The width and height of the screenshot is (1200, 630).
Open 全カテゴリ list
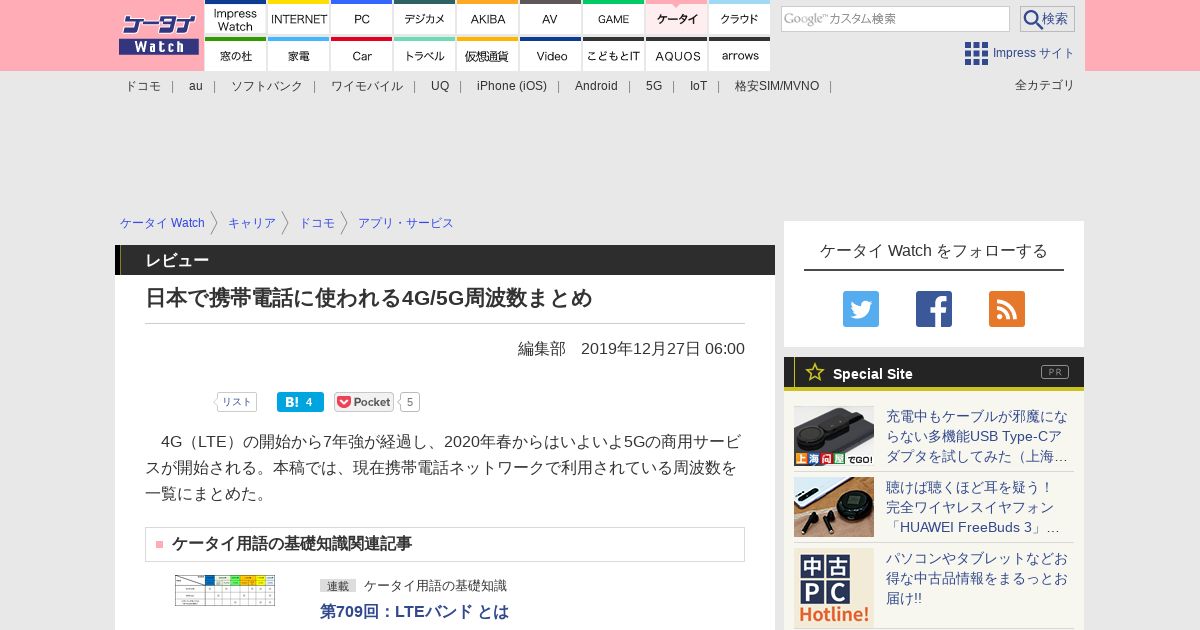coord(1045,85)
